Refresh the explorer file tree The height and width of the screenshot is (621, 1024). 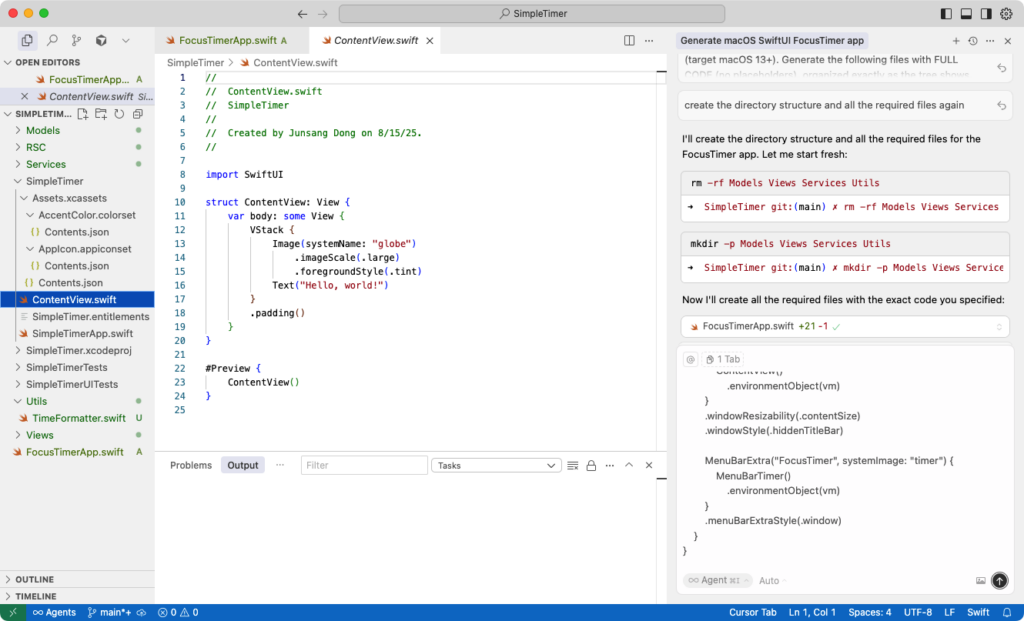click(119, 114)
